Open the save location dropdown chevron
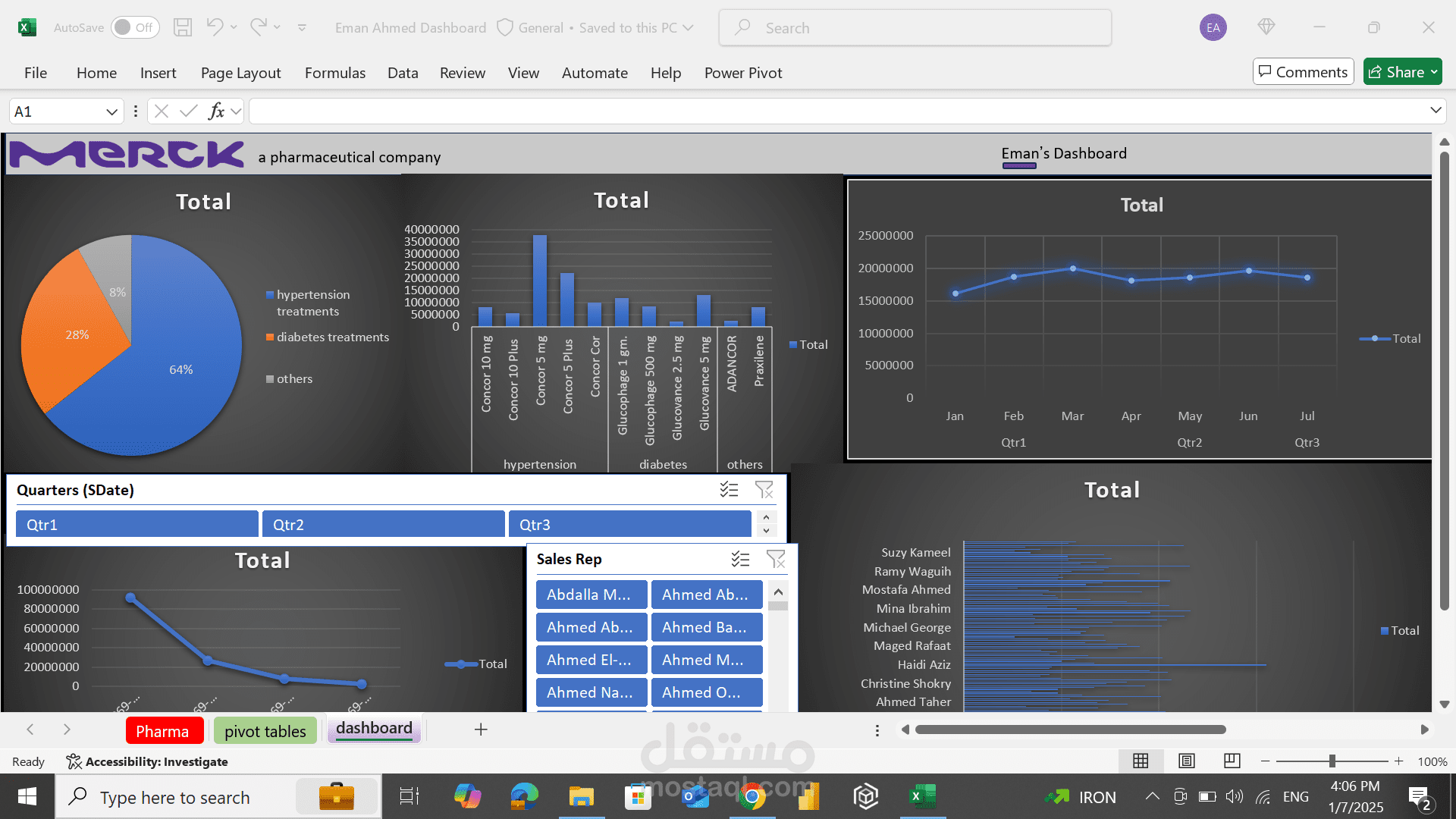This screenshot has width=1456, height=819. click(x=689, y=28)
